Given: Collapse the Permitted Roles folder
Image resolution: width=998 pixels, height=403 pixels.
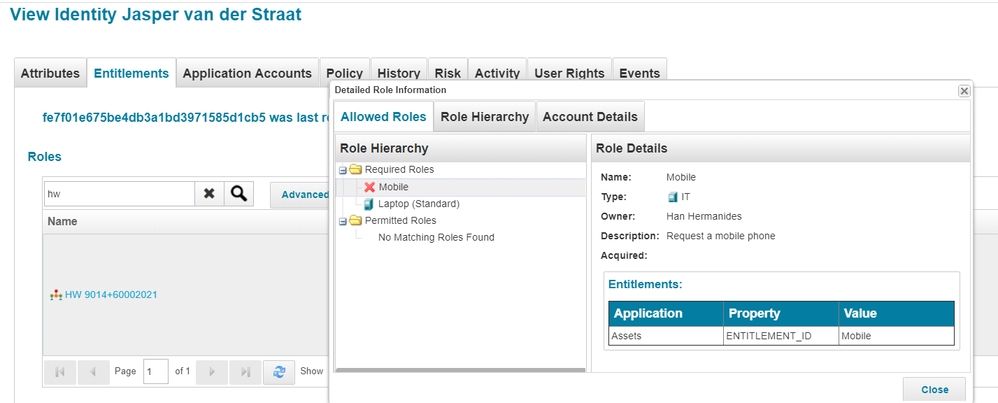Looking at the screenshot, I should coord(342,221).
